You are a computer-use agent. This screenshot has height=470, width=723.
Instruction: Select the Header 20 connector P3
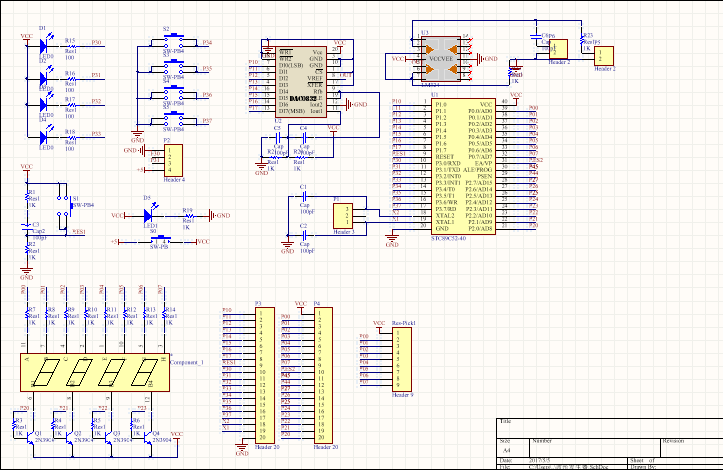click(x=265, y=375)
